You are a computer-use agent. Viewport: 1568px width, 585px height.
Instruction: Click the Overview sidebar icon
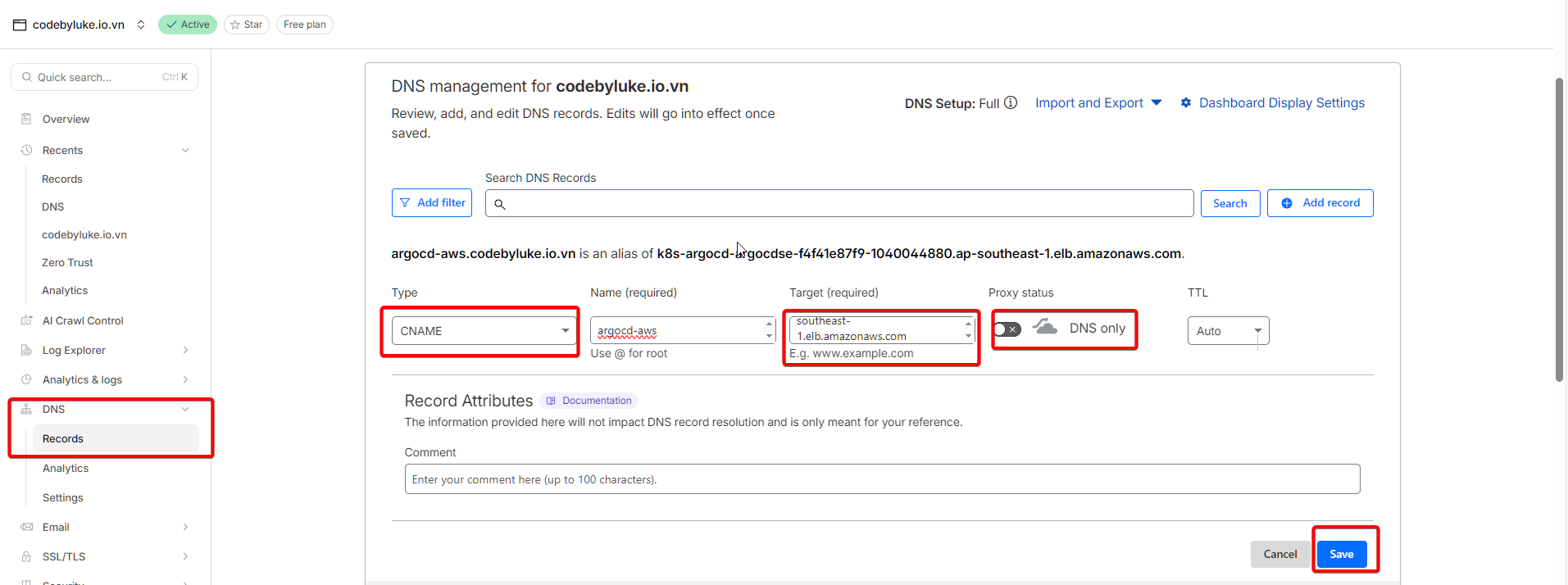click(x=26, y=119)
